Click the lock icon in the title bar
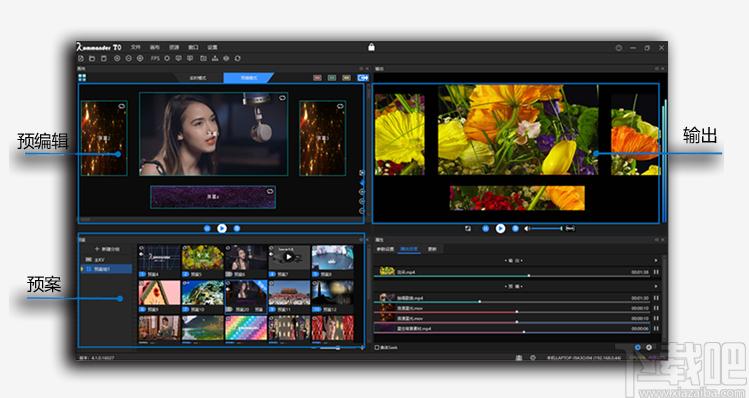The image size is (749, 398). point(371,47)
